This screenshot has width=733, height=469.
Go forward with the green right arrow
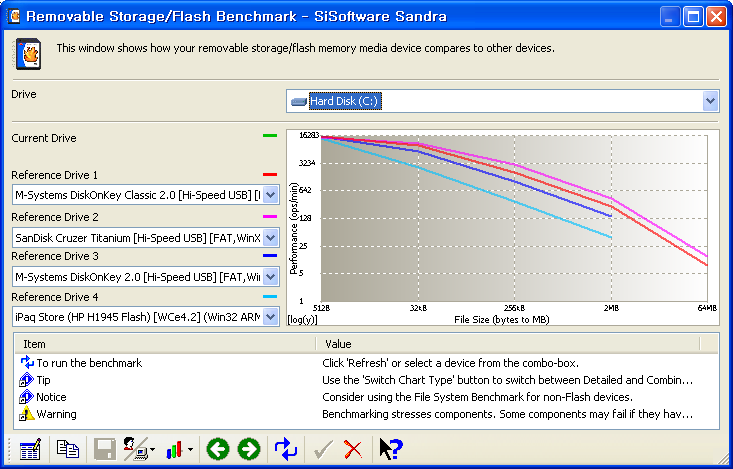pyautogui.click(x=249, y=449)
